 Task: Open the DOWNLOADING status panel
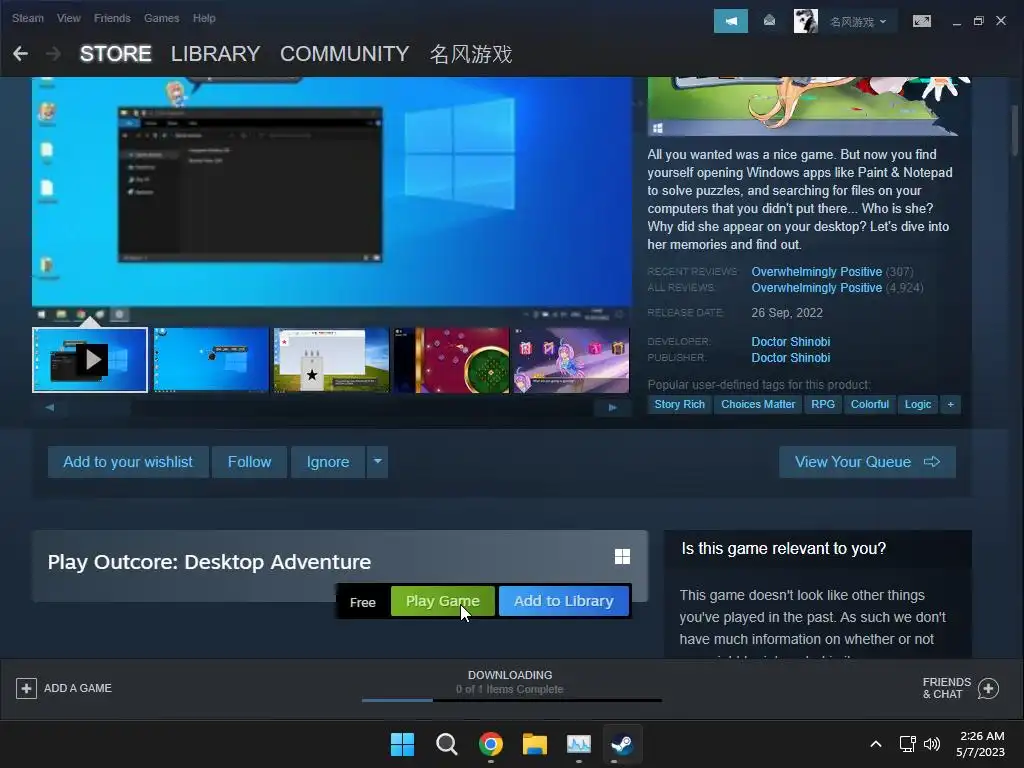click(510, 682)
